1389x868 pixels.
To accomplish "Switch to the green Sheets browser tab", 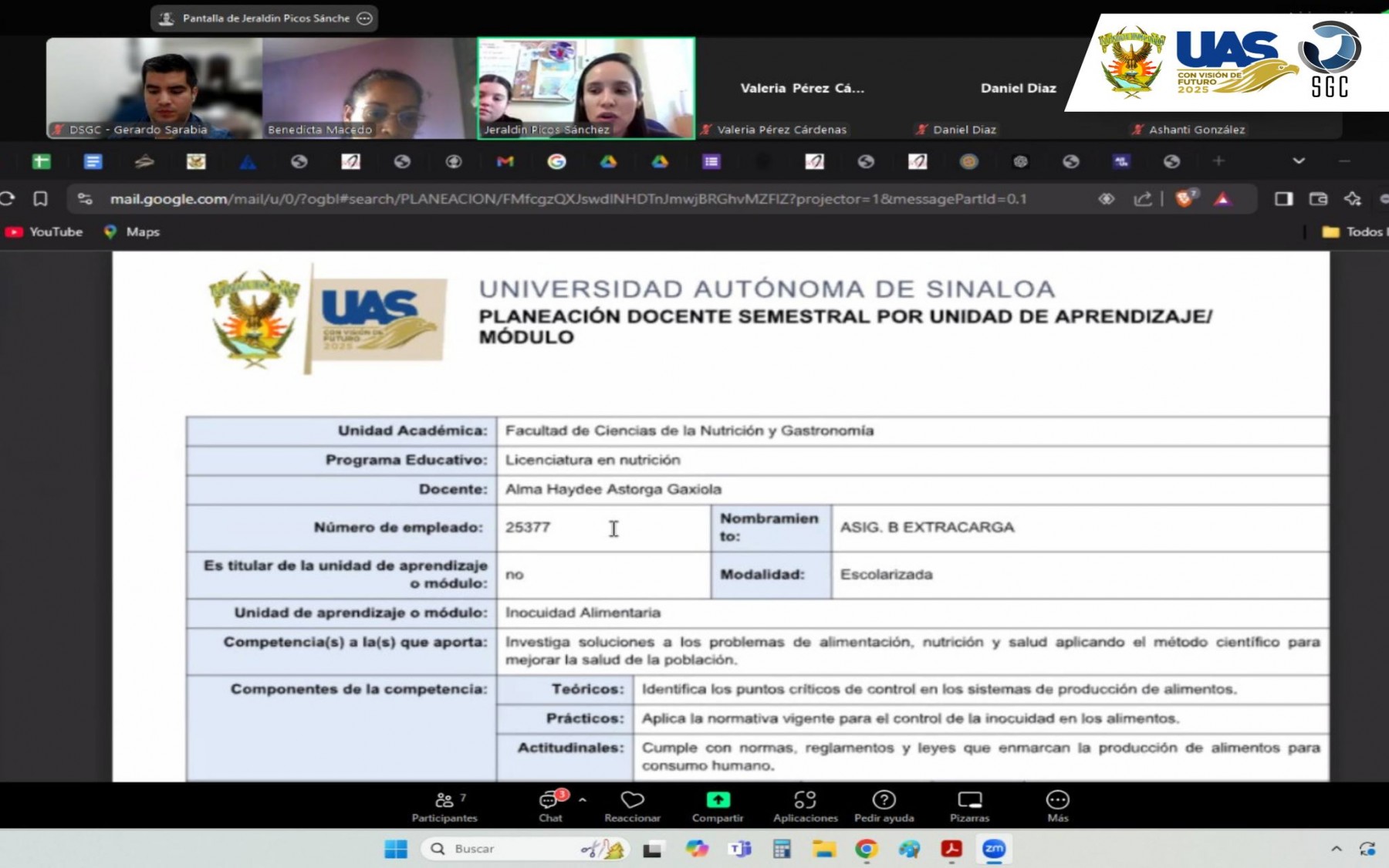I will [x=42, y=161].
